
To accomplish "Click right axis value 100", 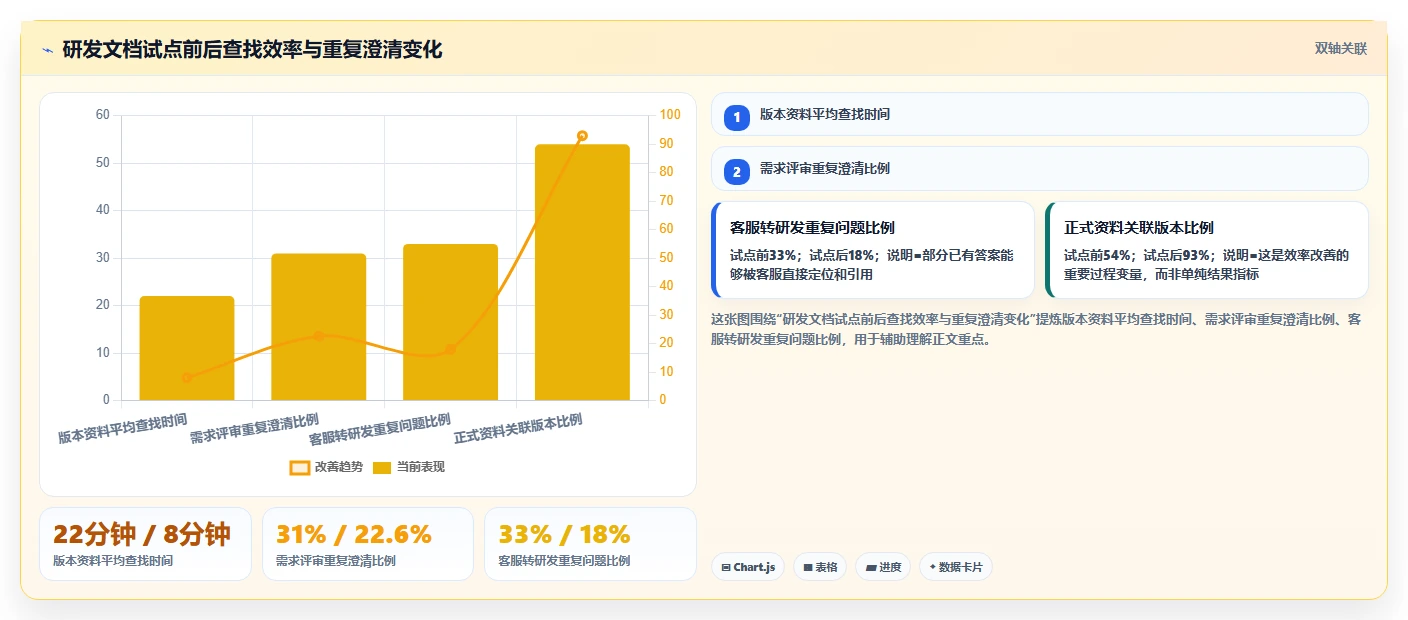I will coord(669,115).
